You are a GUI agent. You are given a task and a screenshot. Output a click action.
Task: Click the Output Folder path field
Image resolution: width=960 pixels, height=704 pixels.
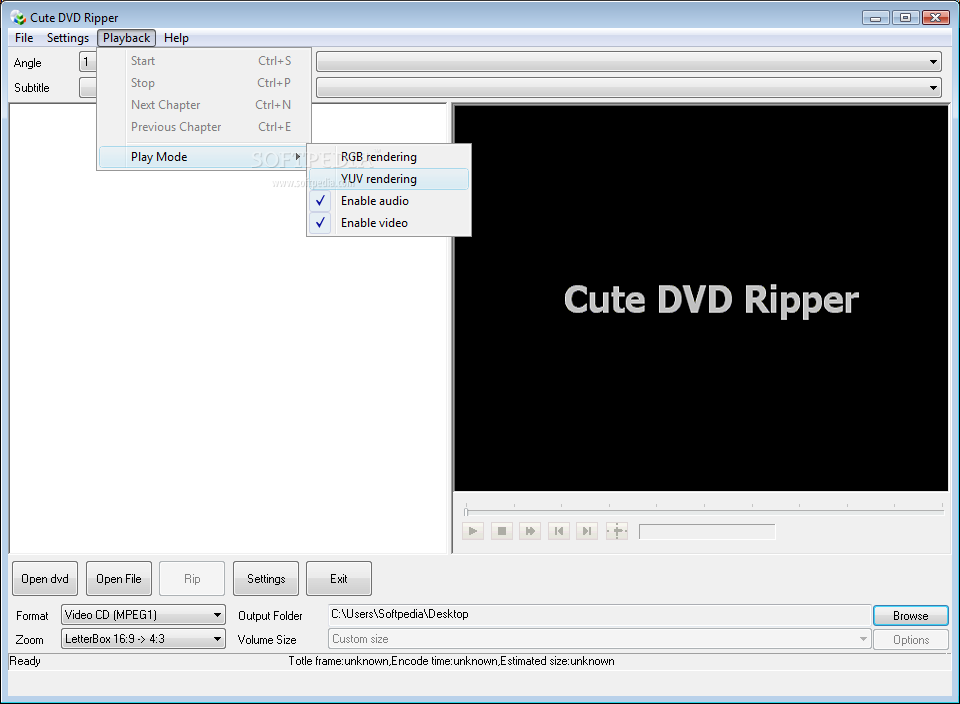click(599, 615)
